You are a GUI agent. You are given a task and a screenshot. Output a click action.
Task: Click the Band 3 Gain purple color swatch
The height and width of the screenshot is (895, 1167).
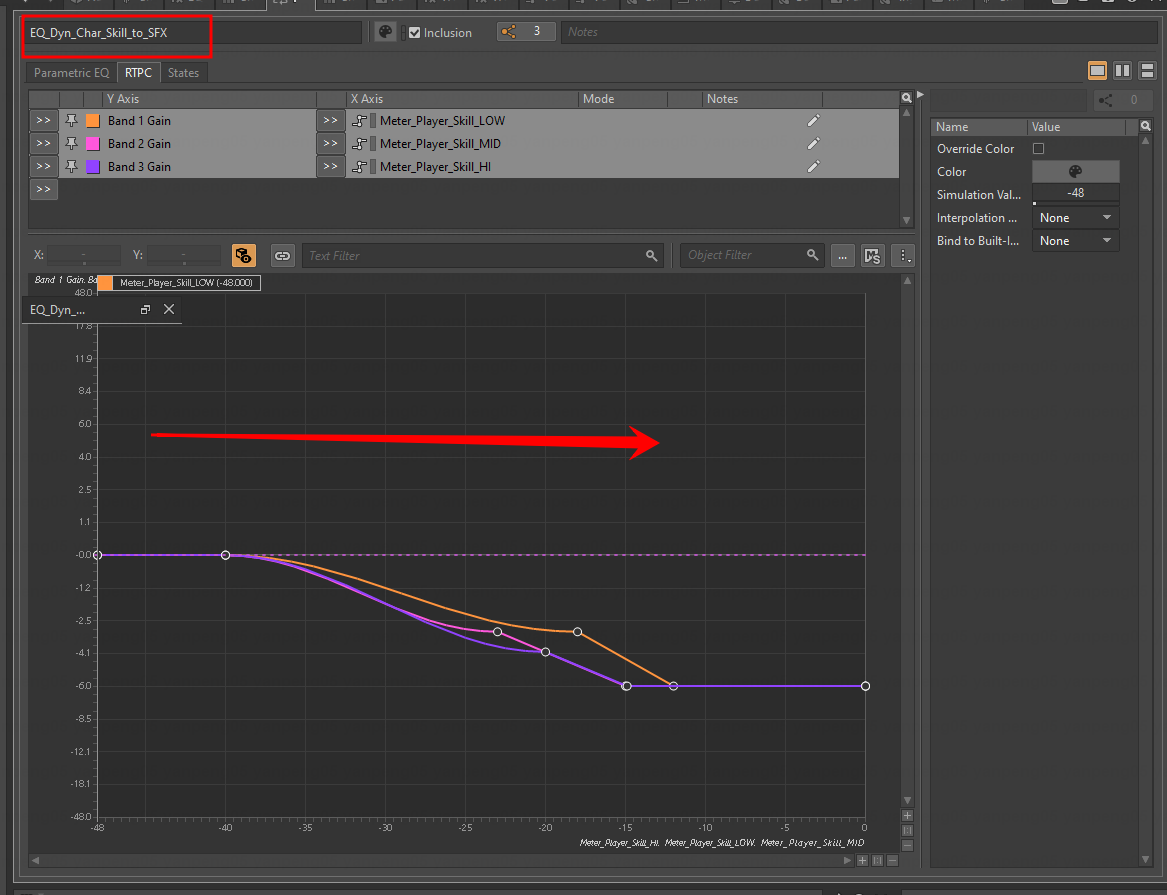tap(93, 167)
